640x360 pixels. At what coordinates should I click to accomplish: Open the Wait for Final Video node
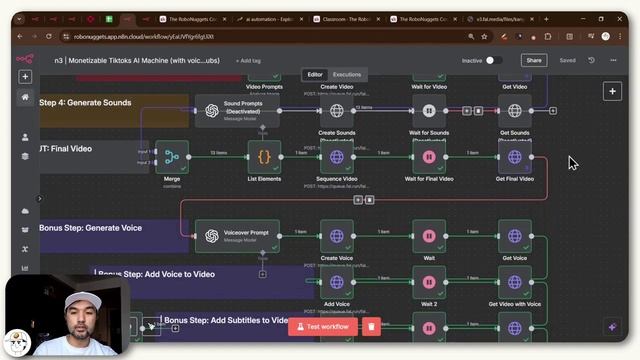[429, 157]
